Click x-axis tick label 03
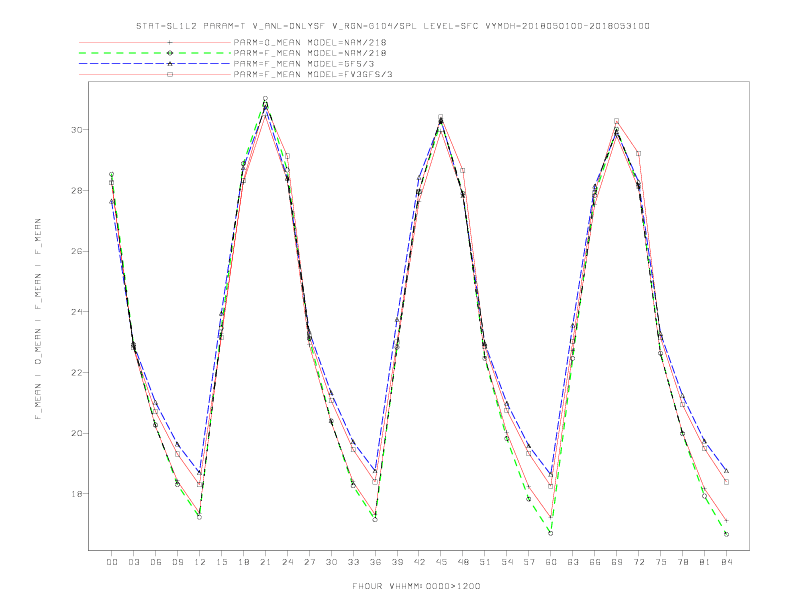Screen dimensions: 792x612 click(133, 562)
